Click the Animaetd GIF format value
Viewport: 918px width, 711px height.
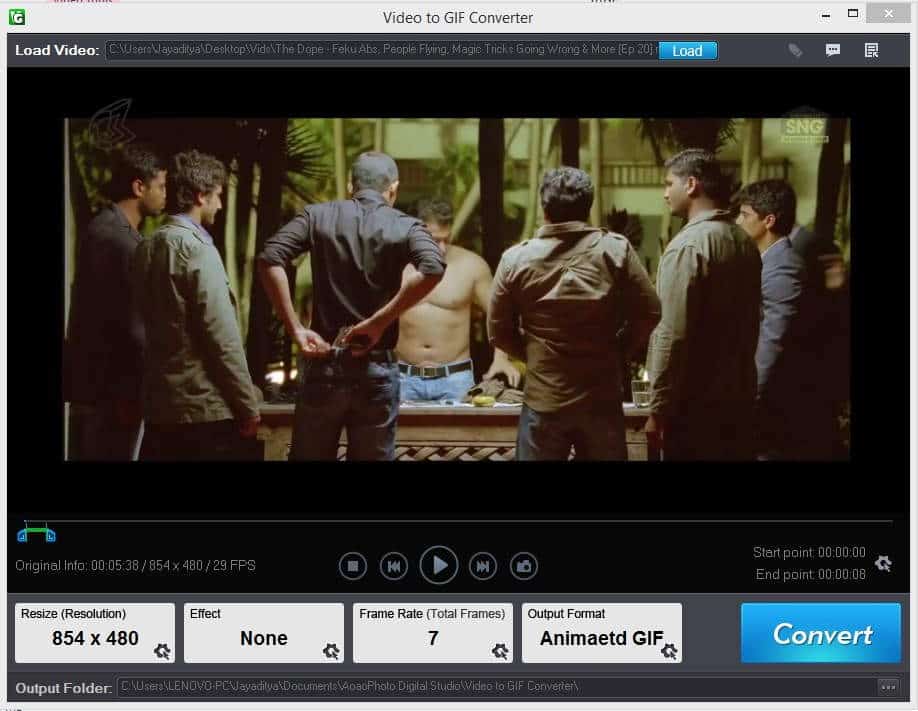point(601,638)
